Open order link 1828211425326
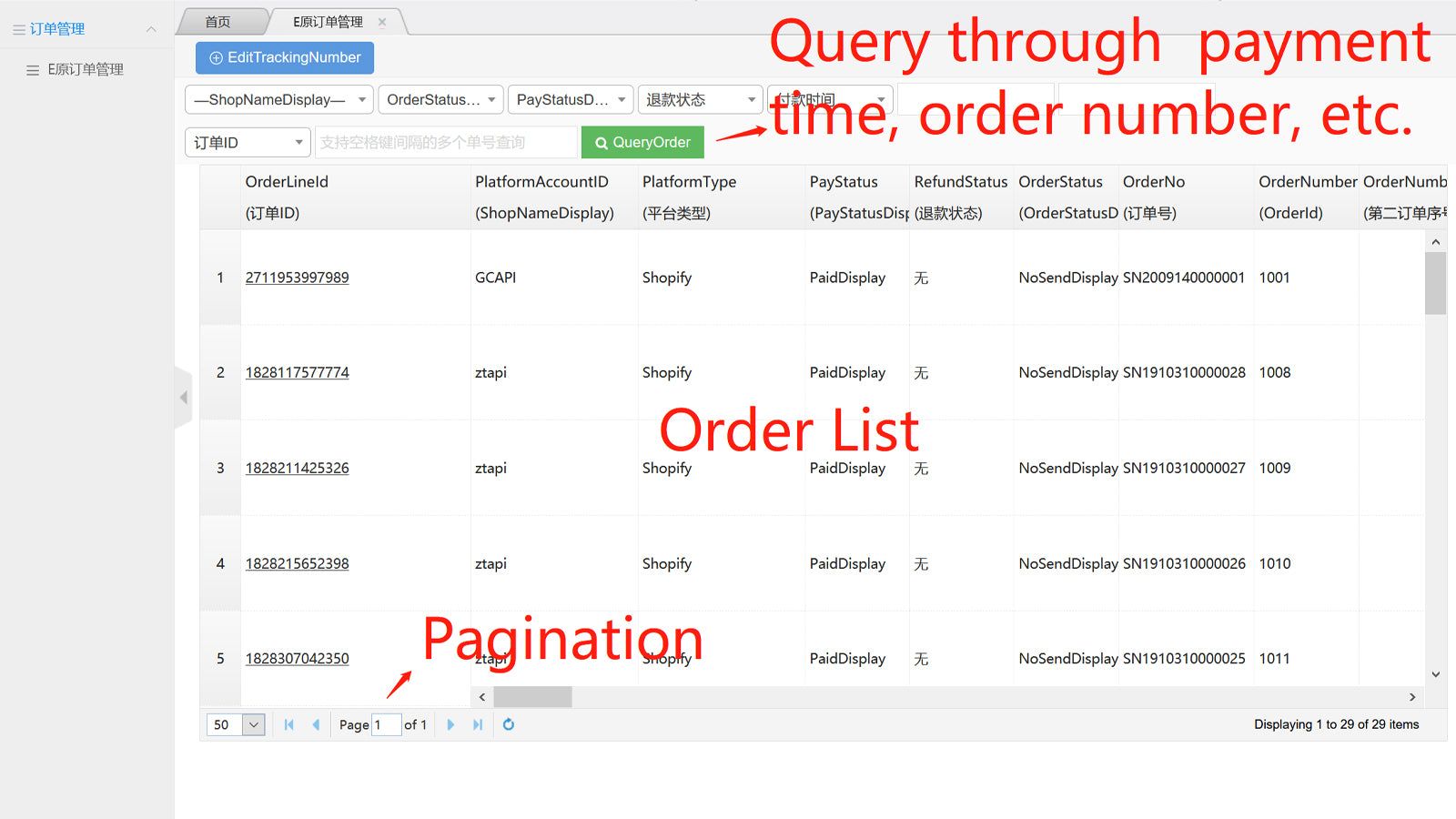Image resolution: width=1456 pixels, height=819 pixels. pyautogui.click(x=297, y=468)
